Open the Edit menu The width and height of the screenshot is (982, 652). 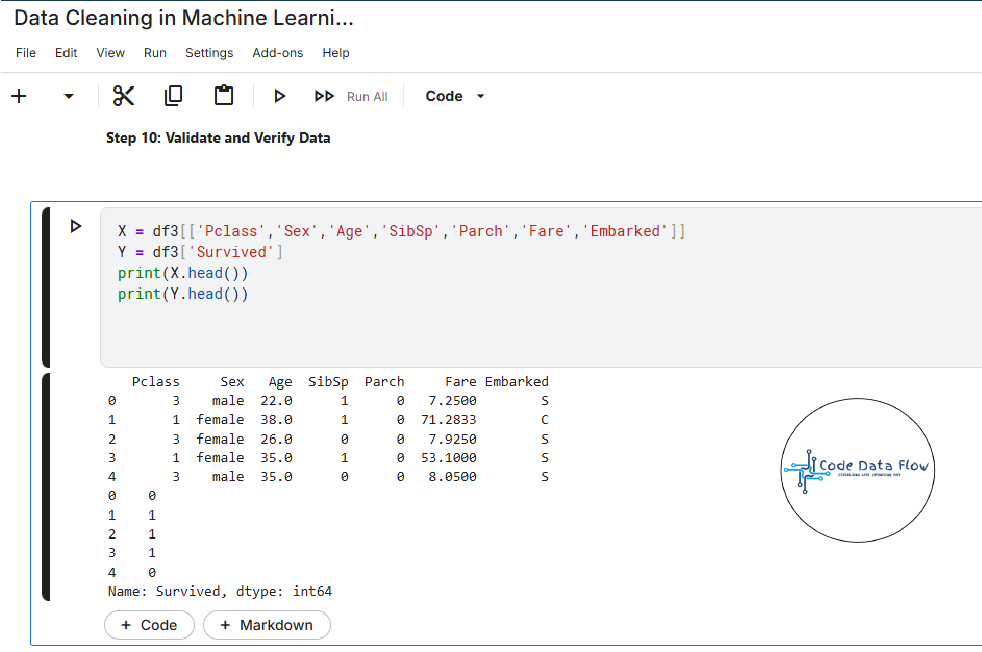click(66, 53)
